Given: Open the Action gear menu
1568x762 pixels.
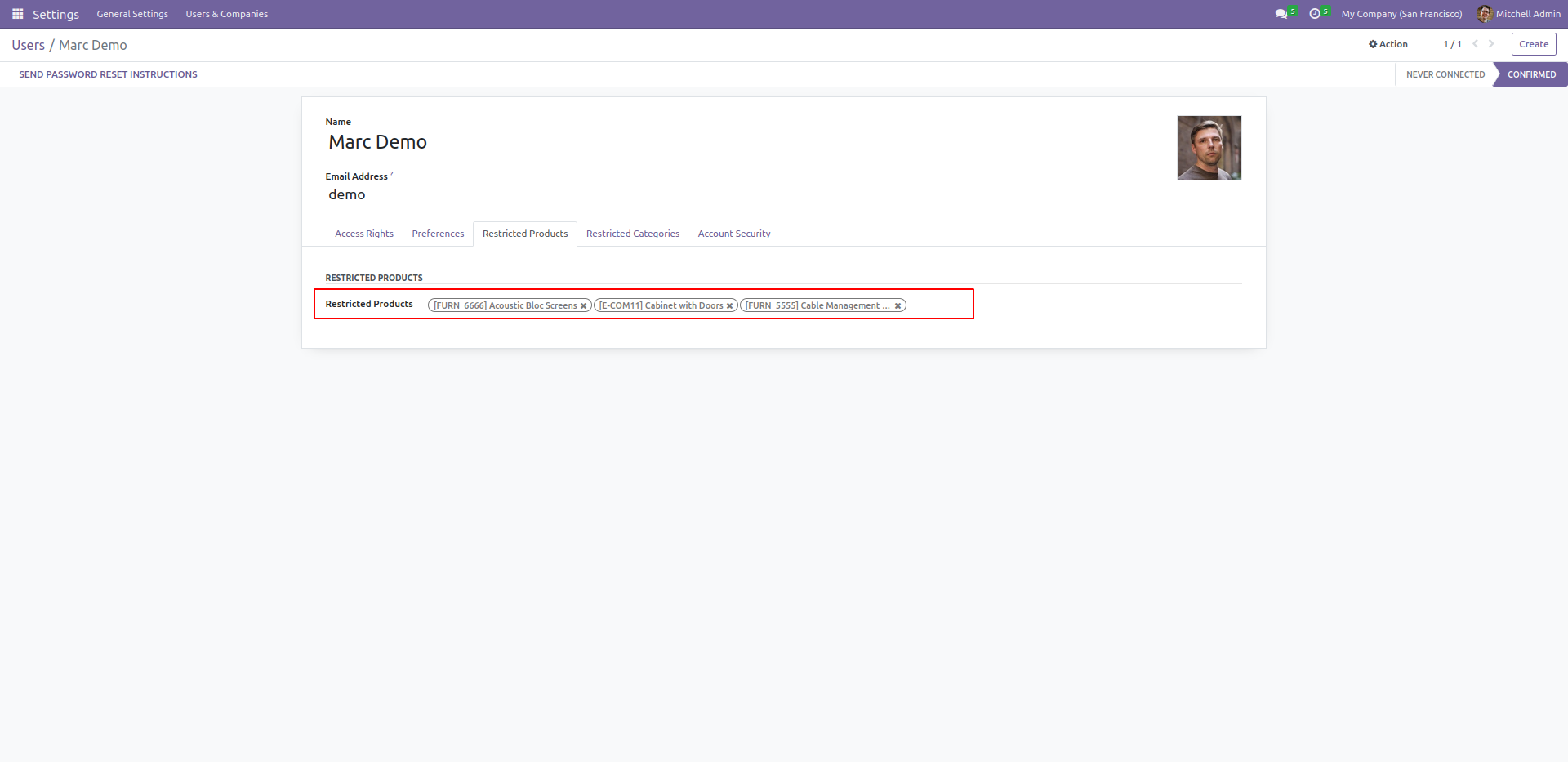Looking at the screenshot, I should coord(1388,44).
